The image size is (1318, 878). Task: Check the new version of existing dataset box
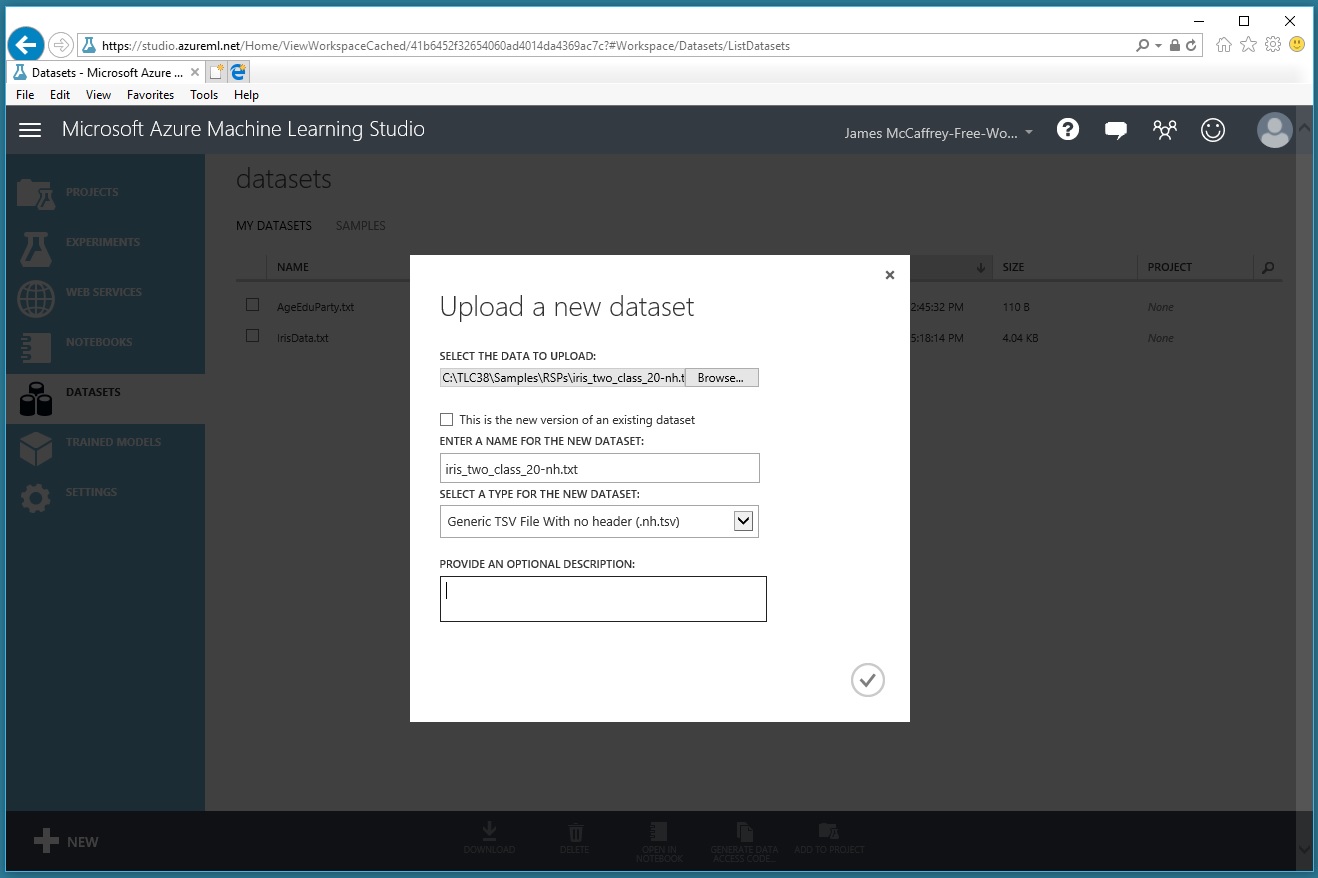447,420
